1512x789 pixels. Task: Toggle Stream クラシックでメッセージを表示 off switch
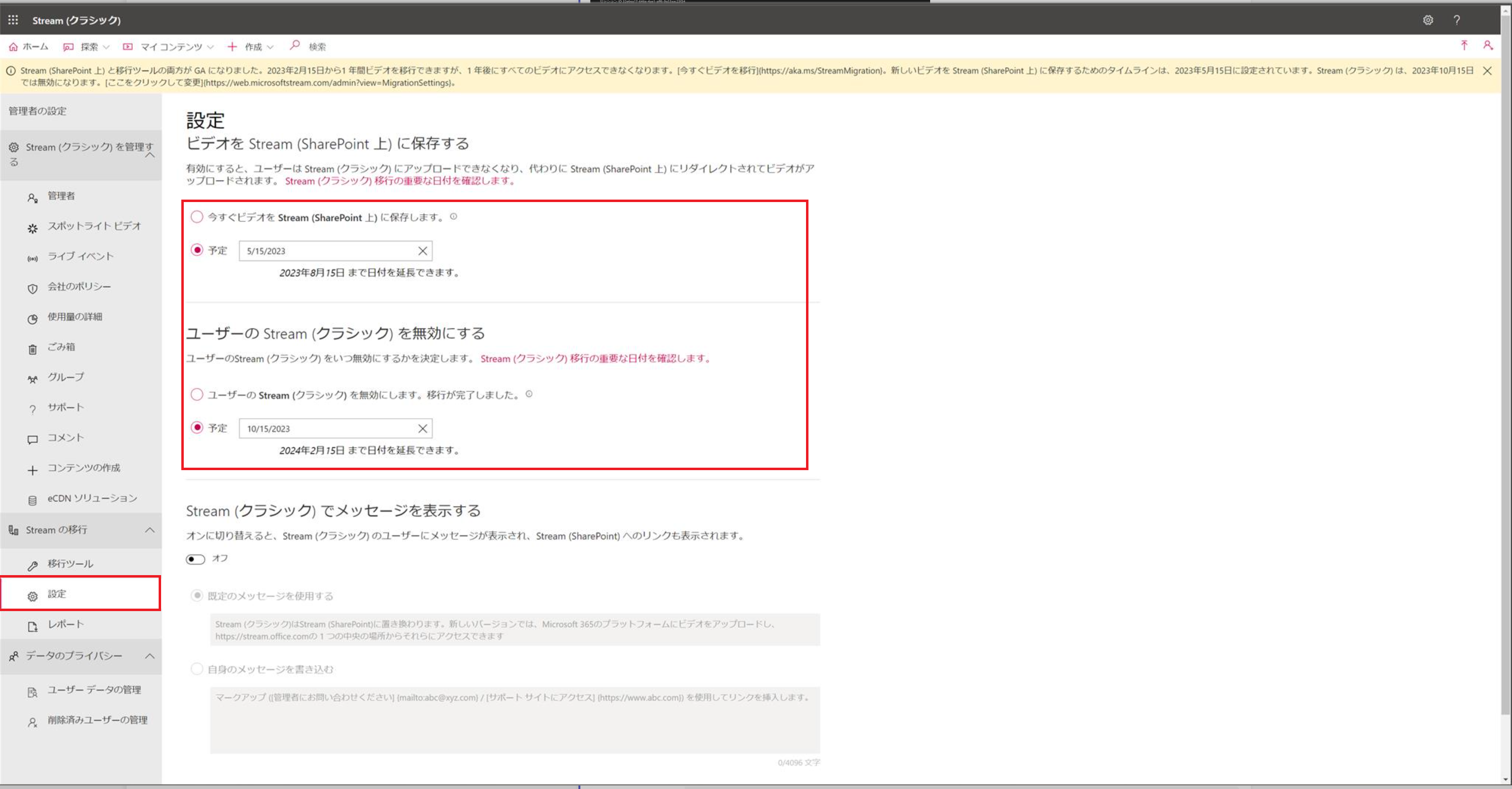pos(197,558)
